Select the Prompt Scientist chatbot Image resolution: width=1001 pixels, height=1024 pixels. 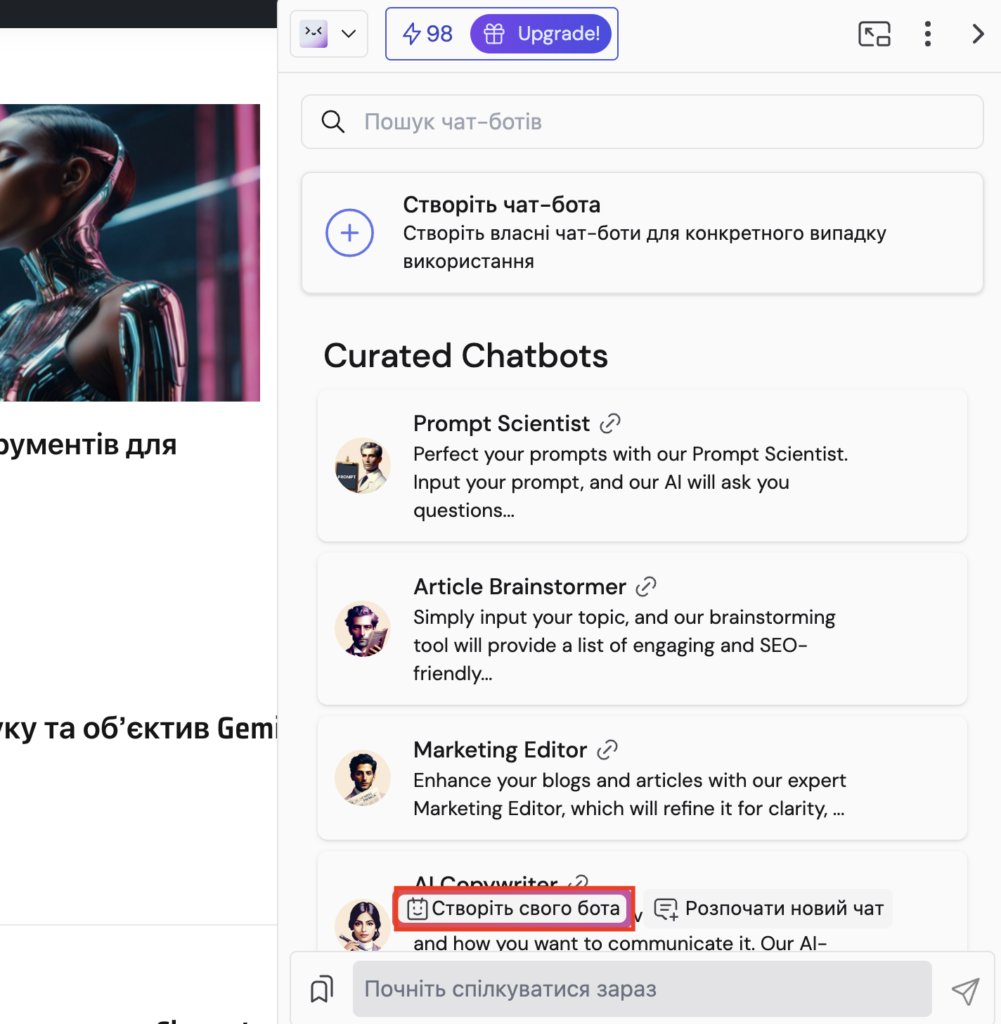[x=642, y=466]
